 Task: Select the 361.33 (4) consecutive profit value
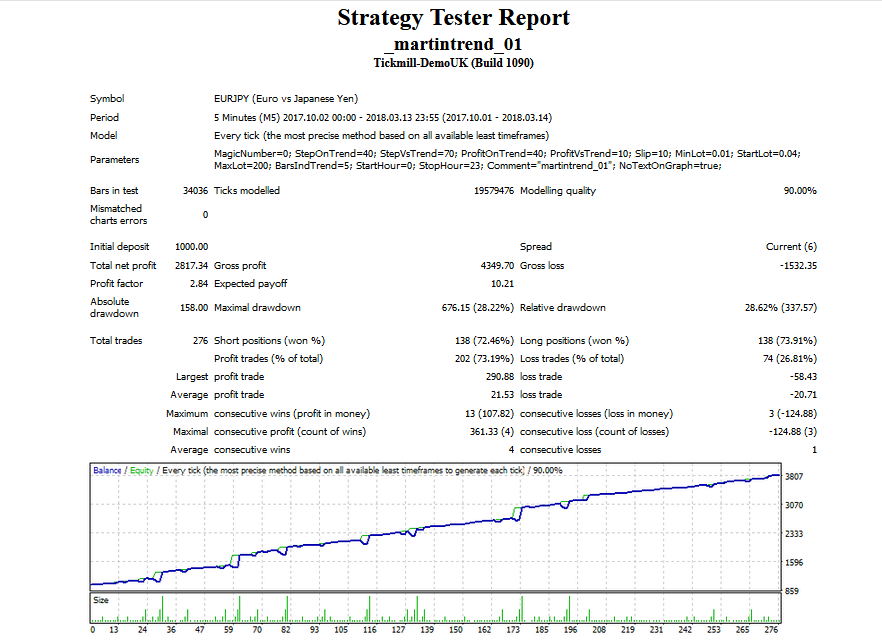(492, 431)
